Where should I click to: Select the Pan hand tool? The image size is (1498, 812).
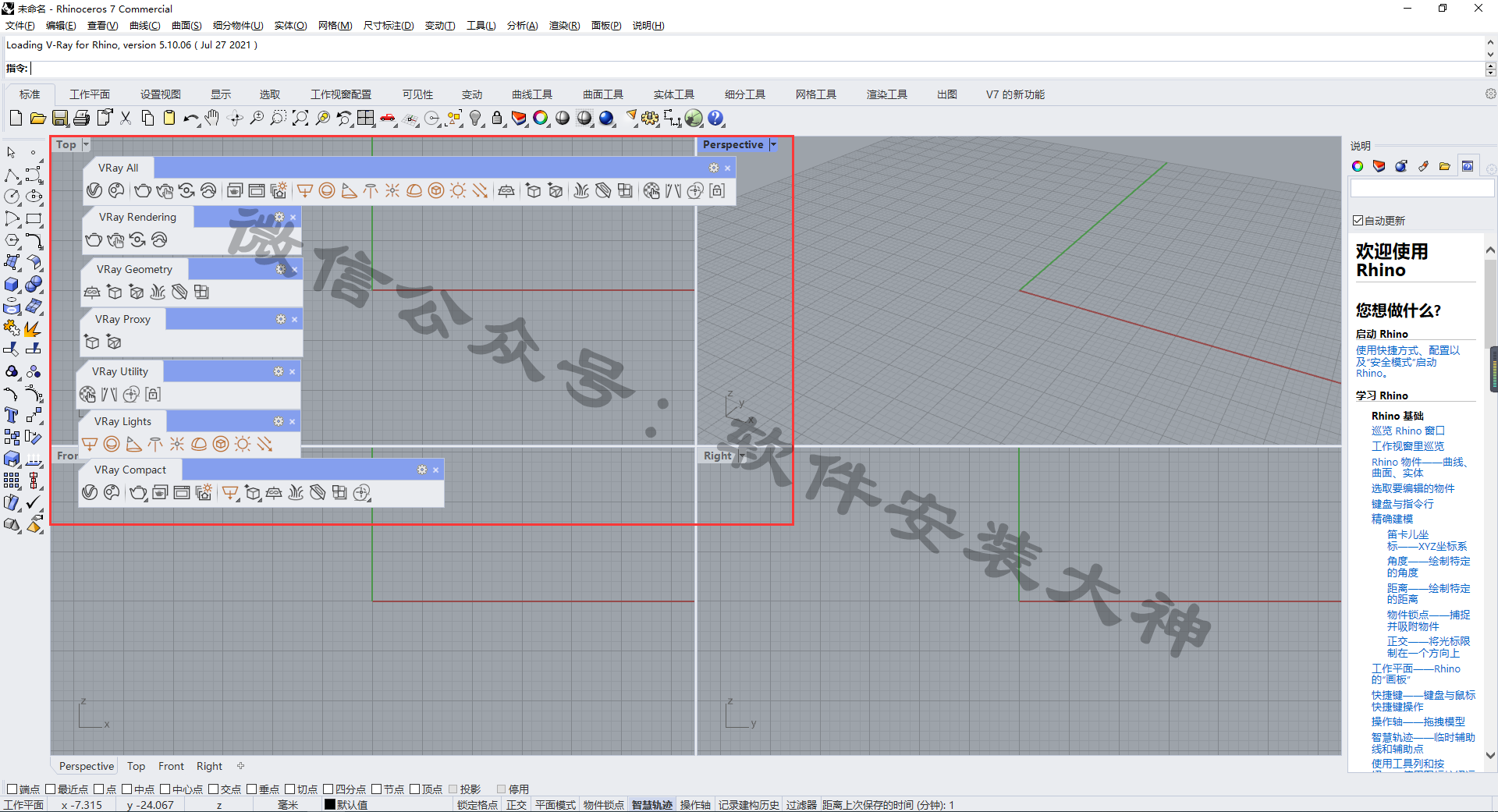212,119
